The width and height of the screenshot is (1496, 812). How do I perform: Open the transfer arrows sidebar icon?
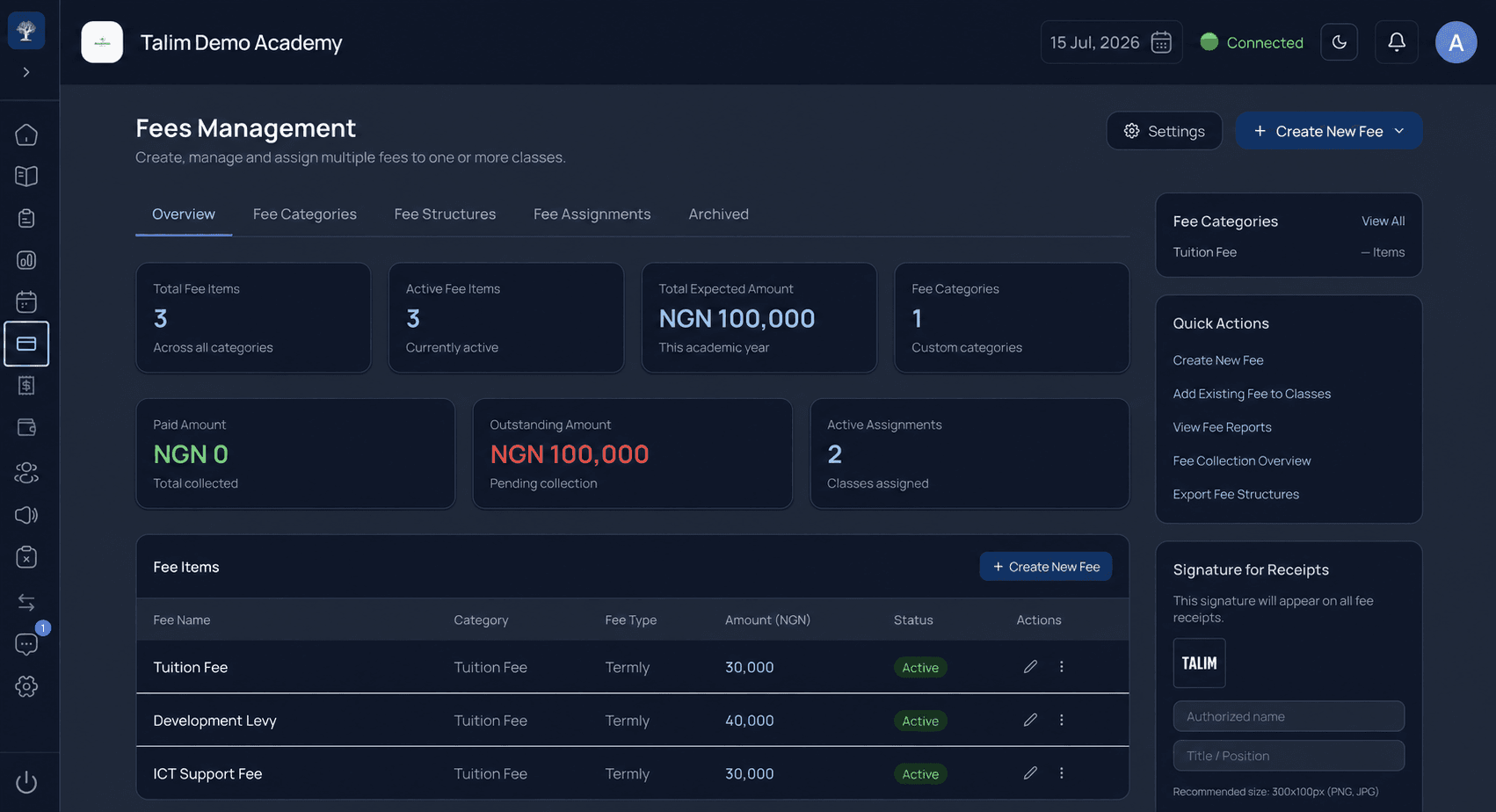click(x=26, y=602)
